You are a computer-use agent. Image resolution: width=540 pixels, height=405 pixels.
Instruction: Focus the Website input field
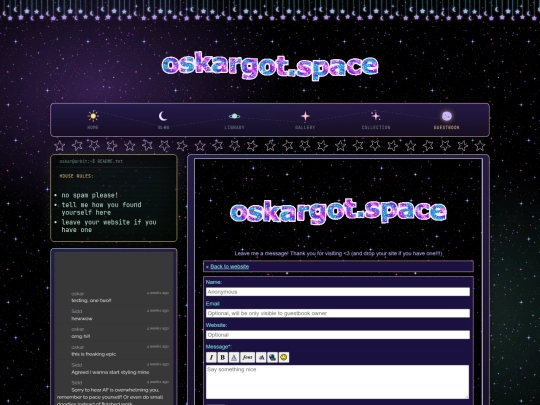pyautogui.click(x=338, y=335)
